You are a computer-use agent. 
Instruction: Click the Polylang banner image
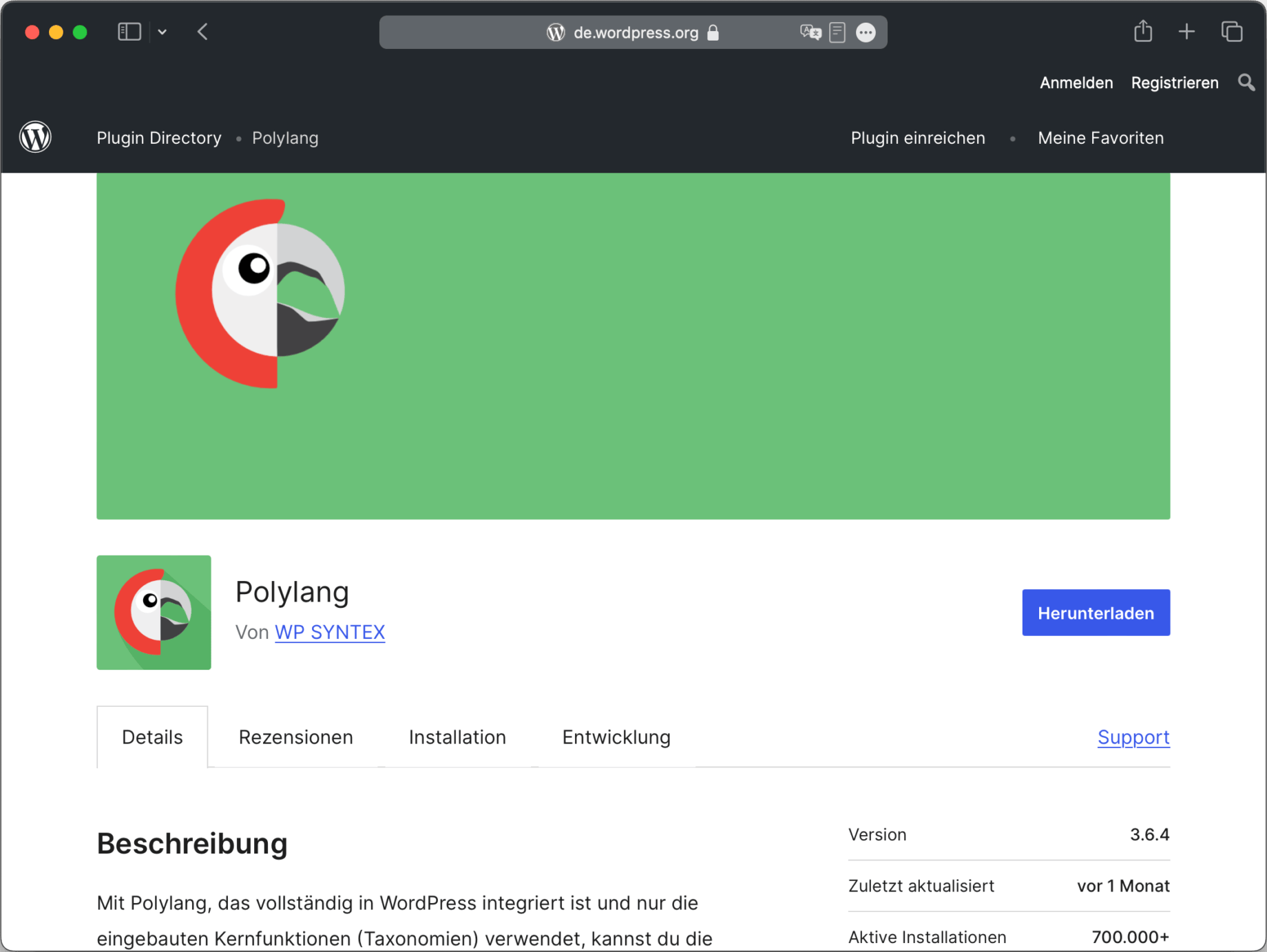633,344
